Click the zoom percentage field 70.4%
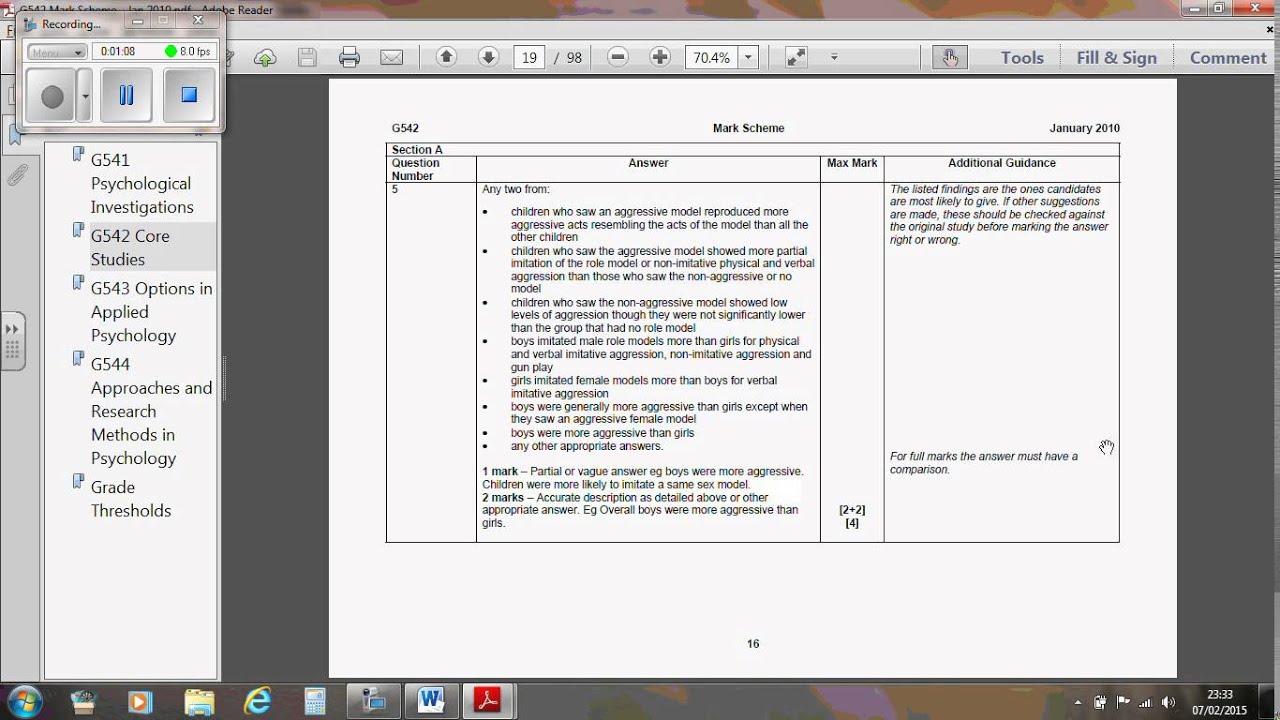The height and width of the screenshot is (720, 1280). tap(711, 57)
